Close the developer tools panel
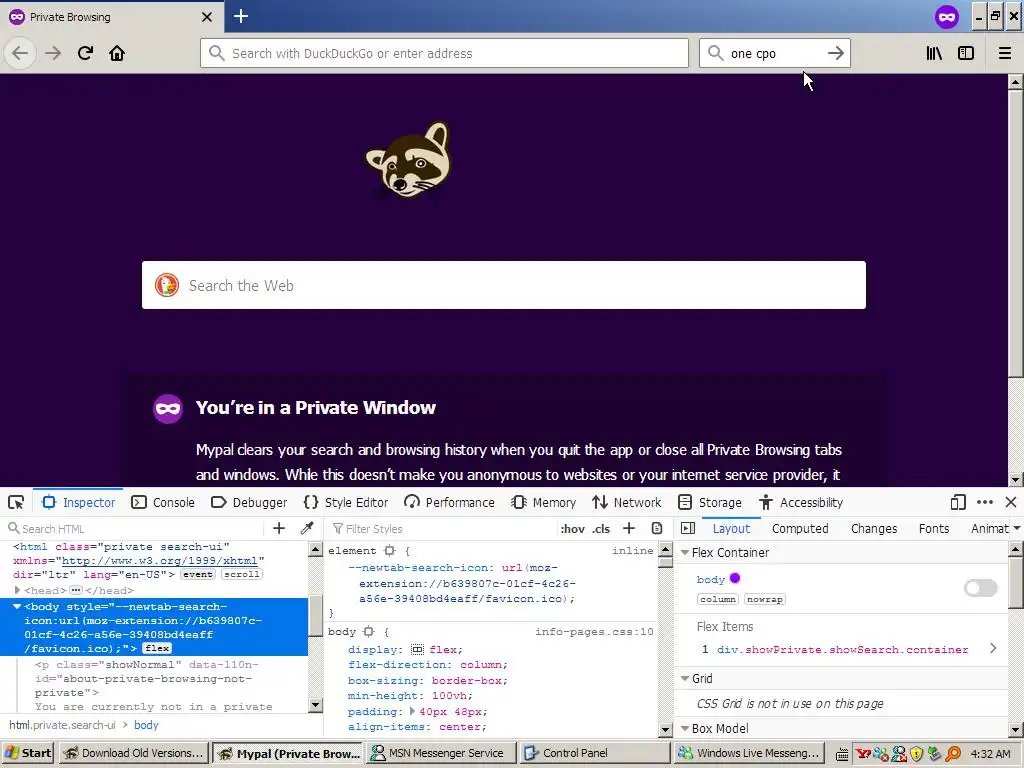The image size is (1024, 768). [x=1011, y=502]
